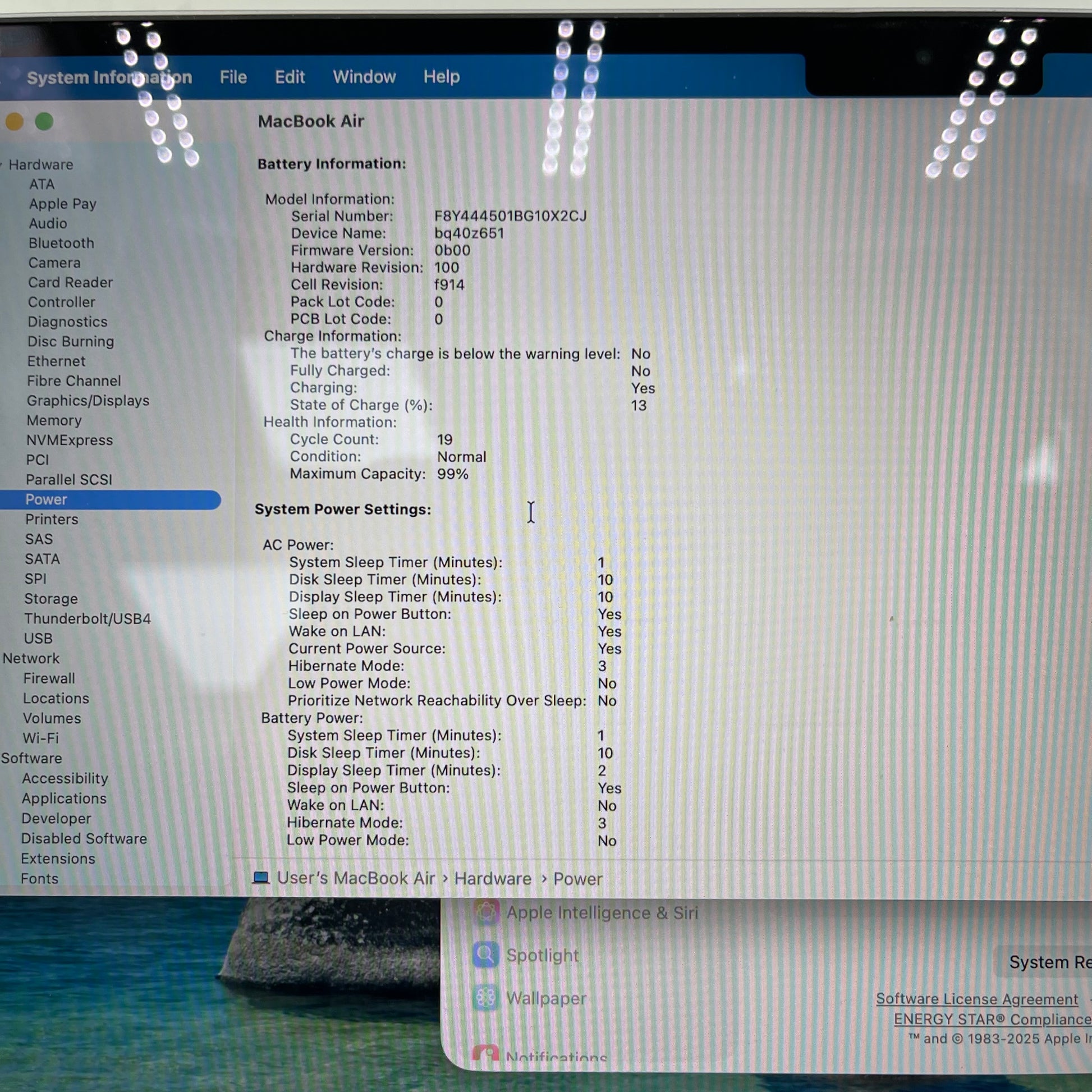
Task: Open the ENERGY STAR Compliance link
Action: coord(992,1019)
